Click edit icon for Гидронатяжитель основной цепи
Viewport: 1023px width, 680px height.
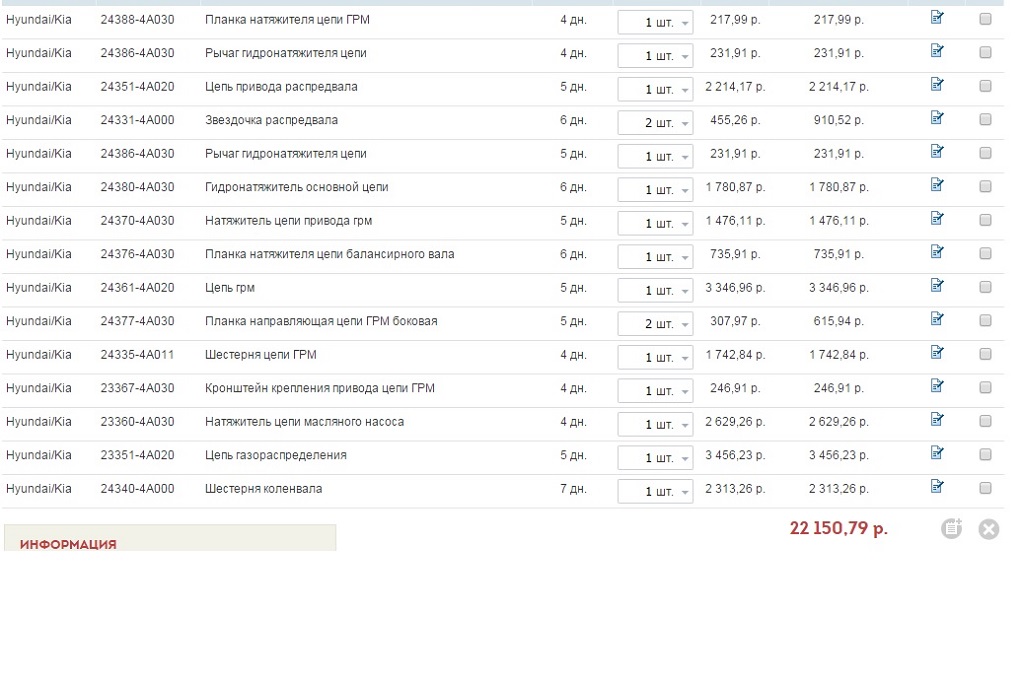[x=937, y=185]
